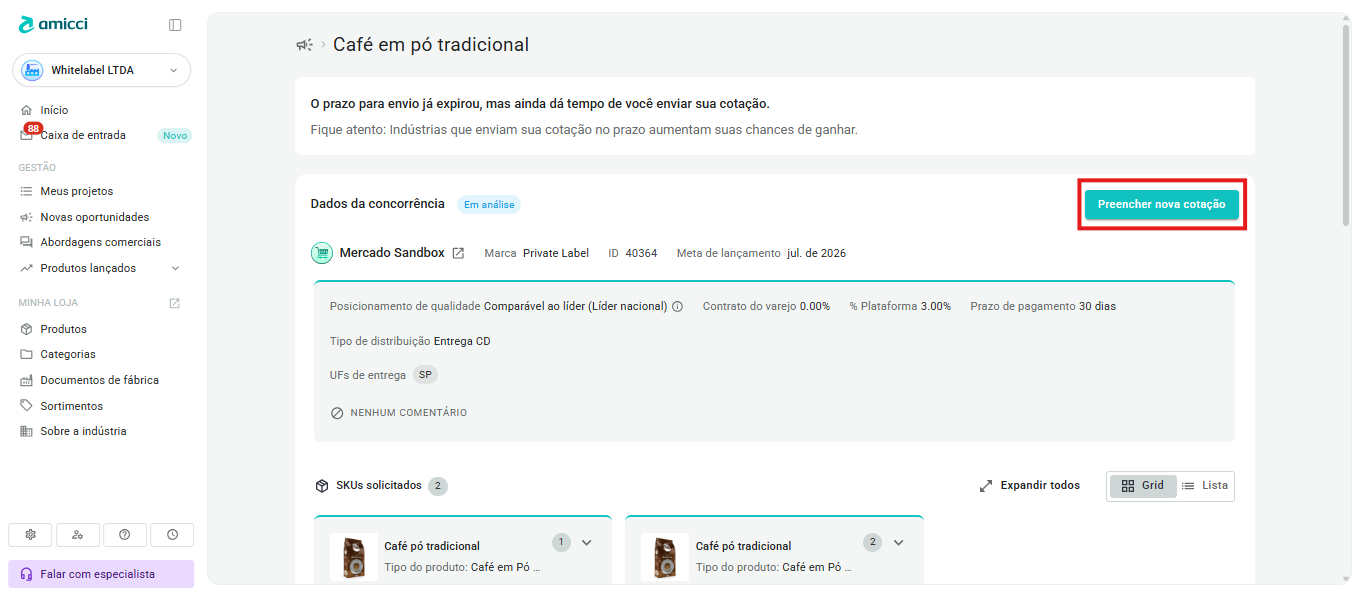This screenshot has width=1364, height=596.
Task: Open Mercado Sandbox external link icon
Action: coord(458,253)
